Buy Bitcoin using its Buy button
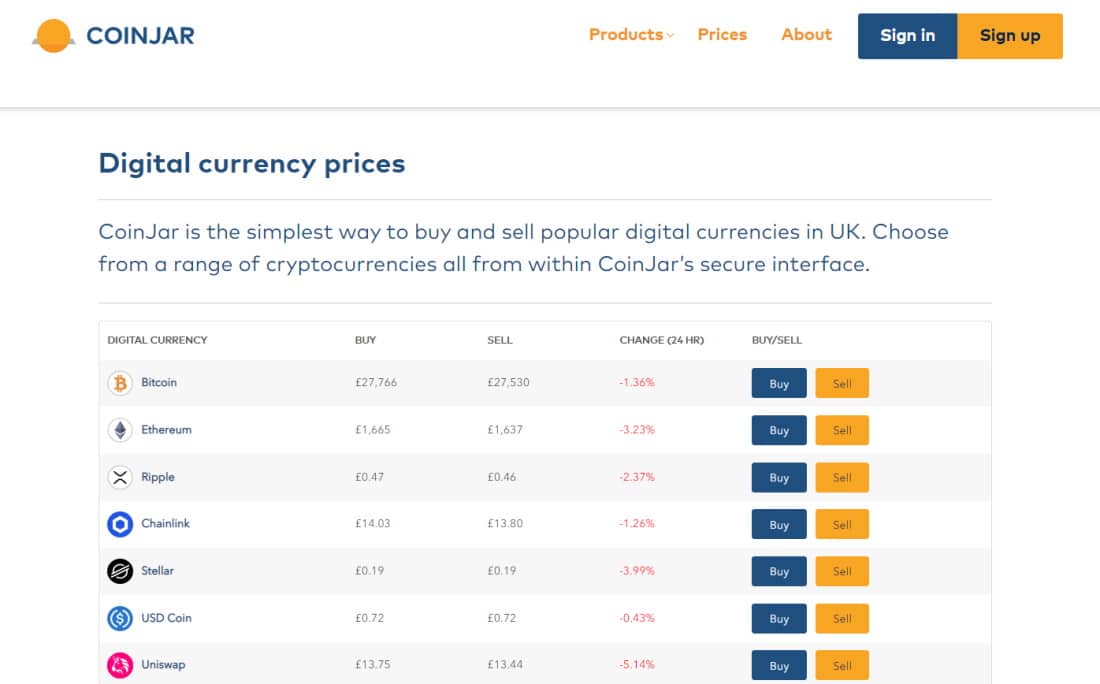 coord(778,383)
